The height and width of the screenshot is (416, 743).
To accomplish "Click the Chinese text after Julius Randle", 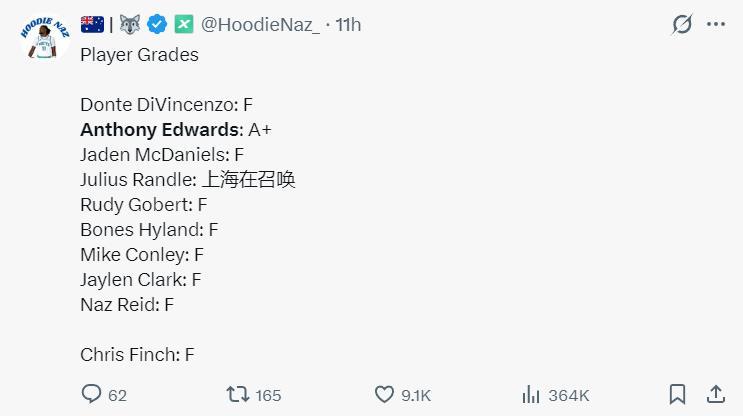I will click(x=248, y=180).
